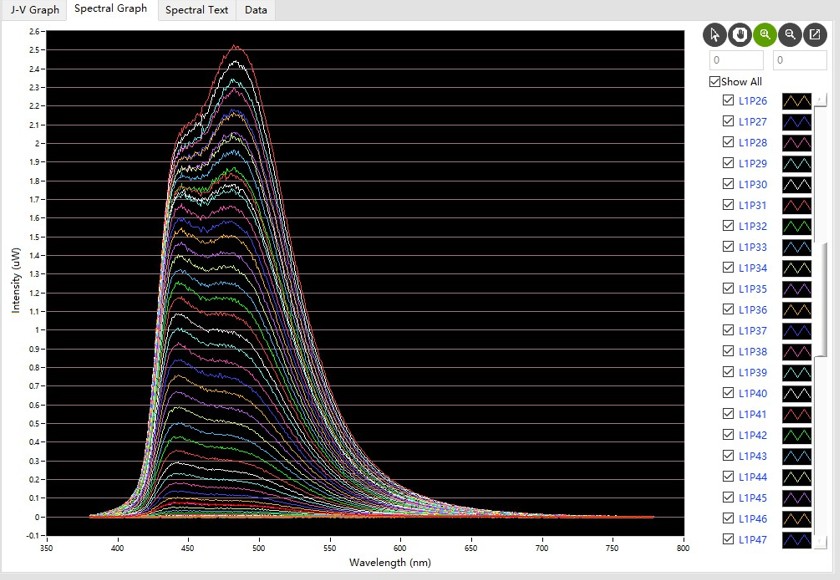This screenshot has width=840, height=580.
Task: Click the L1P47 blue line swatch
Action: [x=797, y=539]
